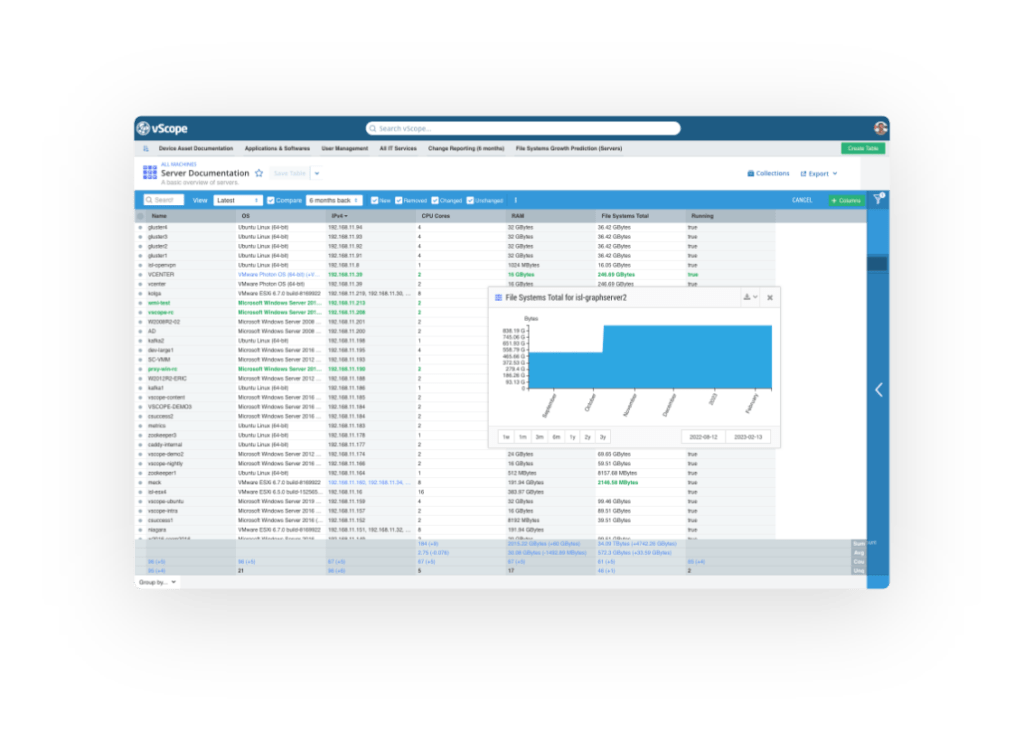
Task: Click the row marker beside VCENTER
Action: [140, 275]
